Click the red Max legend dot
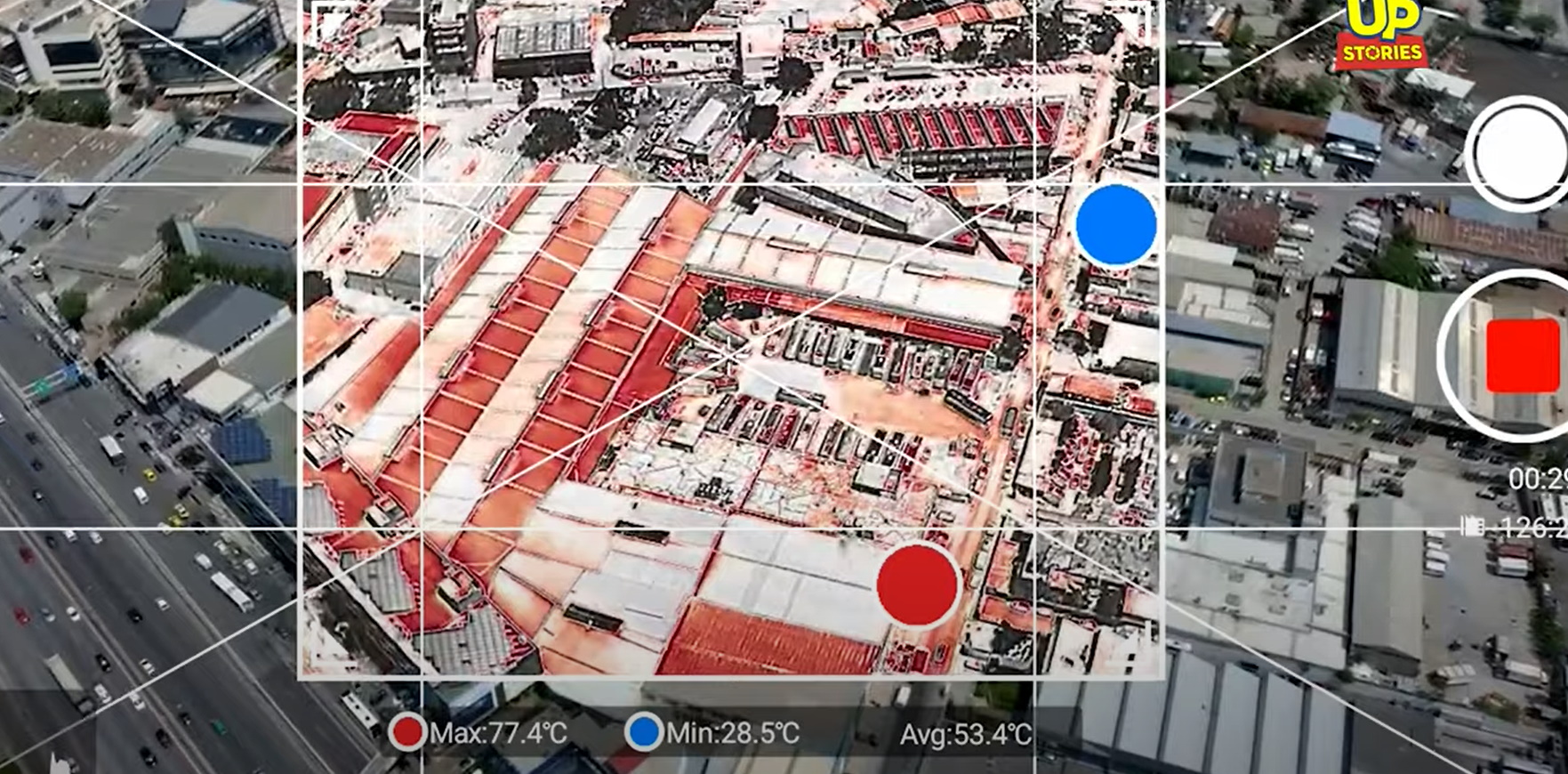Image resolution: width=1568 pixels, height=774 pixels. click(x=407, y=732)
